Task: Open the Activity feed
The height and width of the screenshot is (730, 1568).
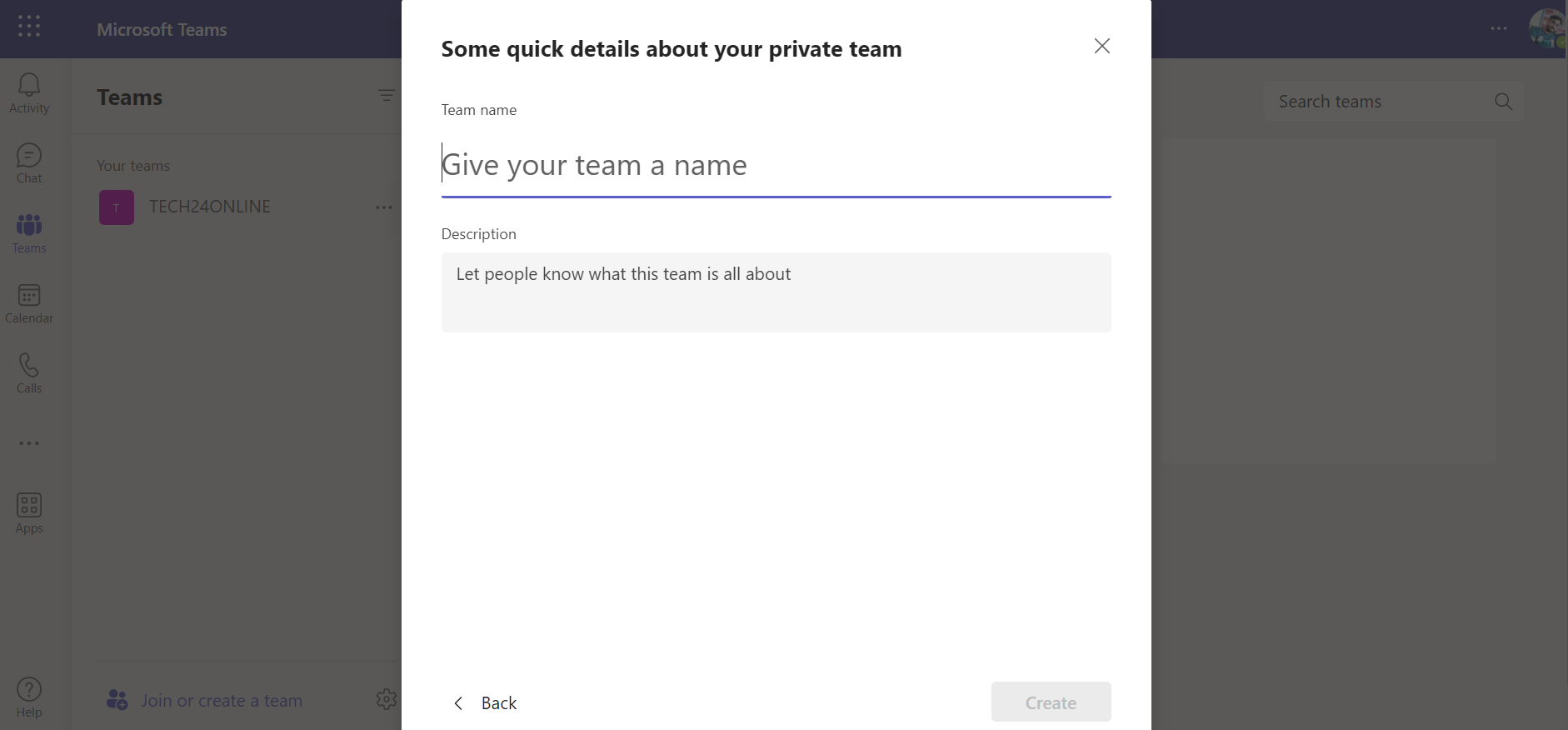Action: tap(28, 92)
